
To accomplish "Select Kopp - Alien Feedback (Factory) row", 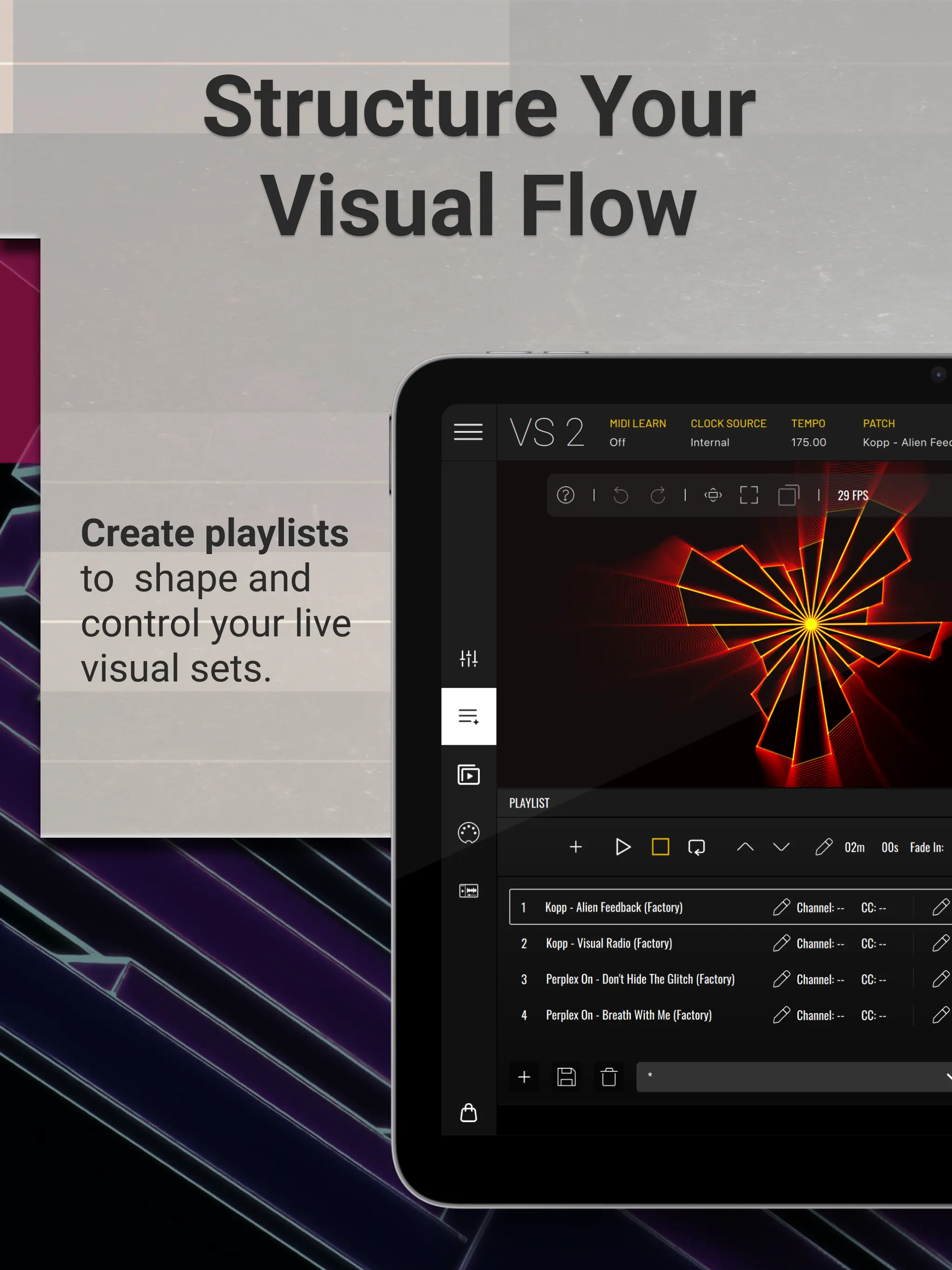I will coord(730,907).
